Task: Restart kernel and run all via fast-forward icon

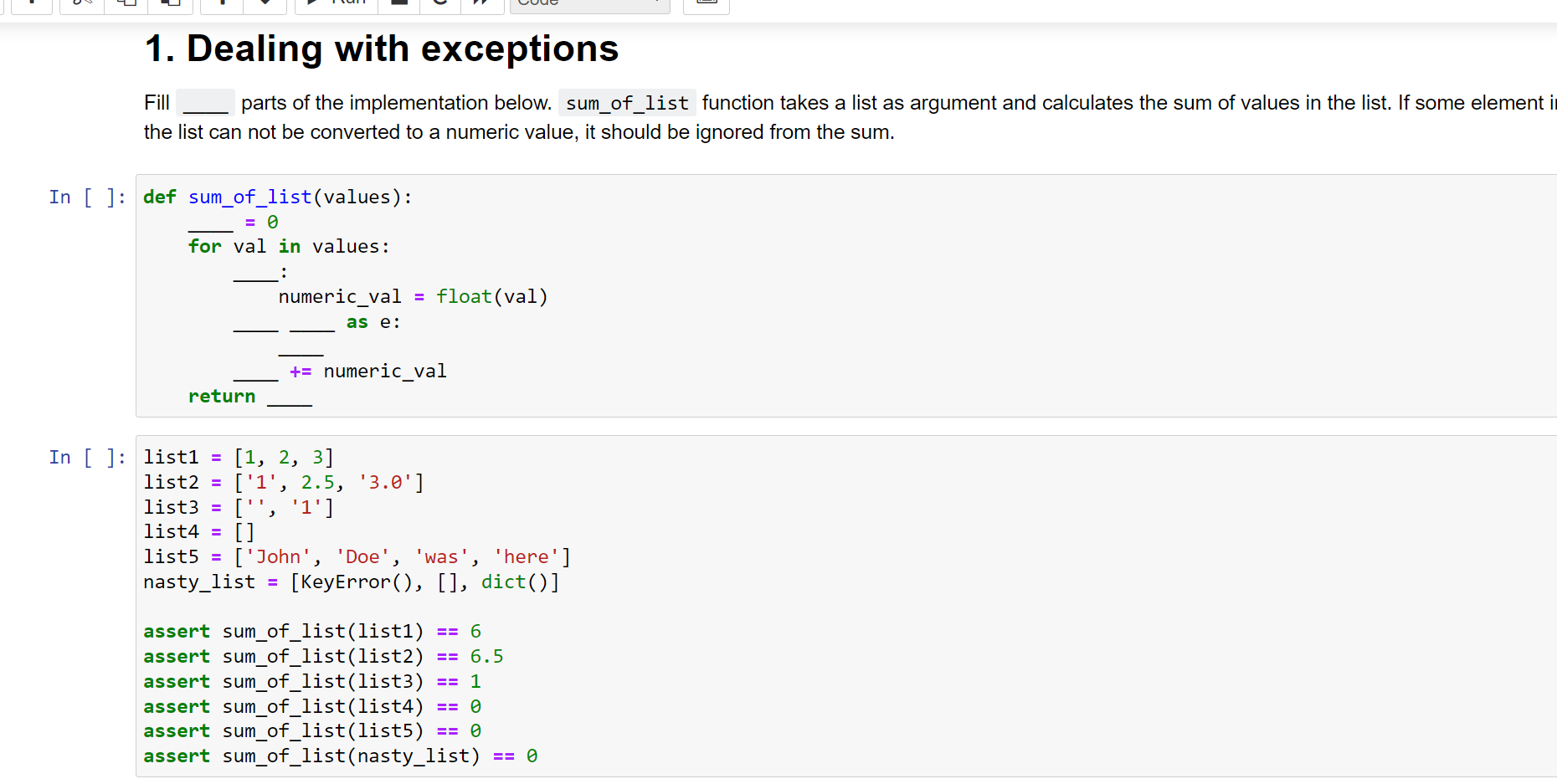Action: click(483, 4)
